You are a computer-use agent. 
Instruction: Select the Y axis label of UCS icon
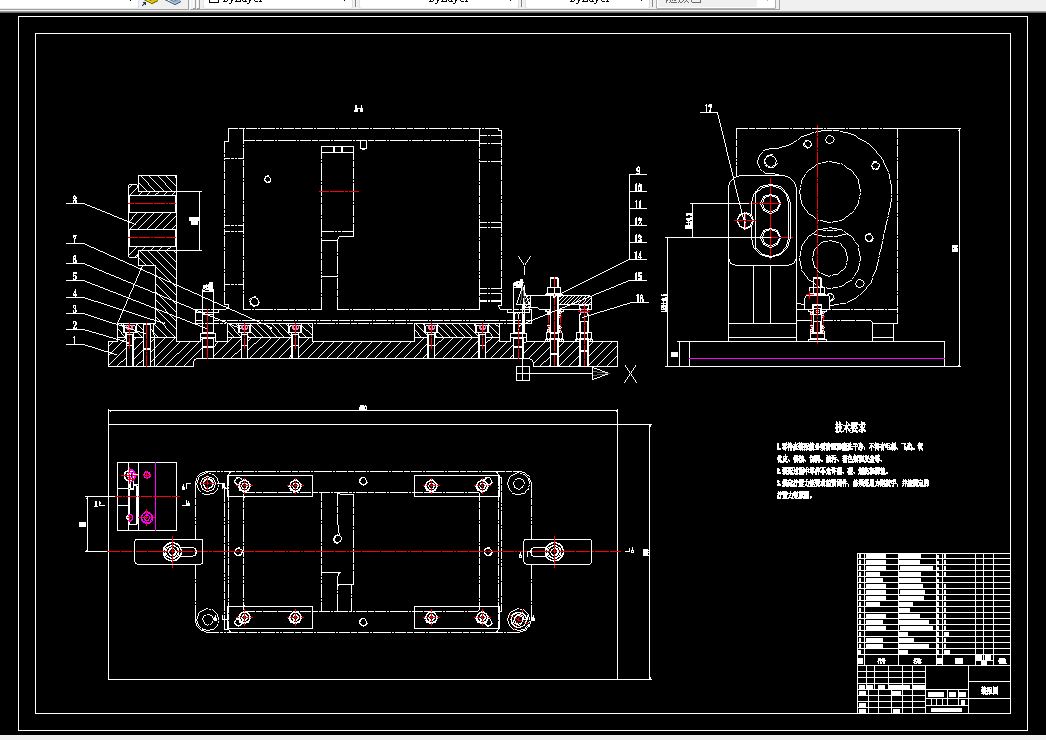tap(525, 265)
